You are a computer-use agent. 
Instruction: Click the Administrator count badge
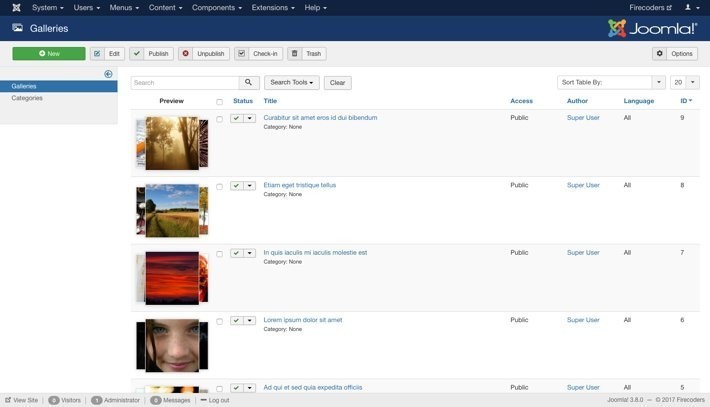pos(96,400)
